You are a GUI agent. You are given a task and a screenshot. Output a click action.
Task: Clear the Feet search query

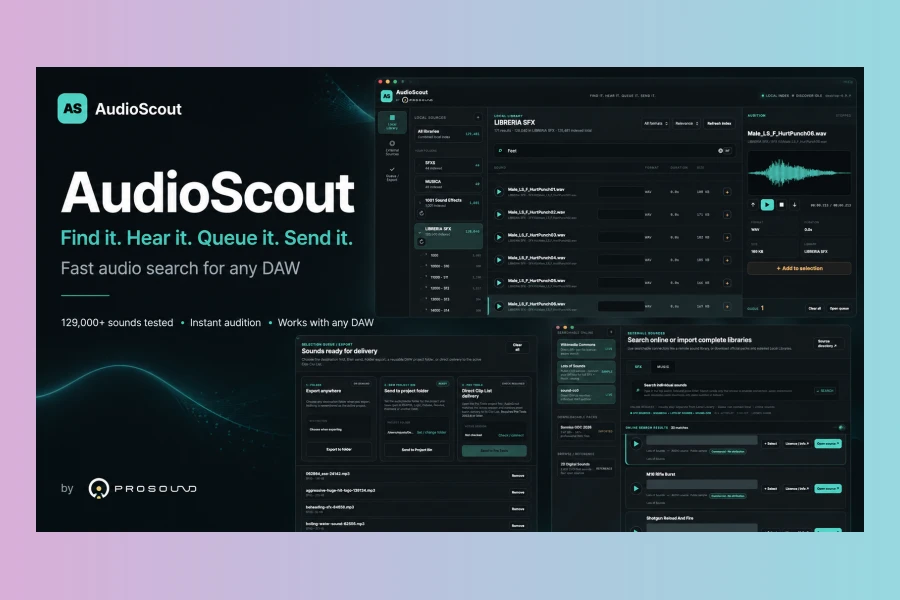click(720, 151)
